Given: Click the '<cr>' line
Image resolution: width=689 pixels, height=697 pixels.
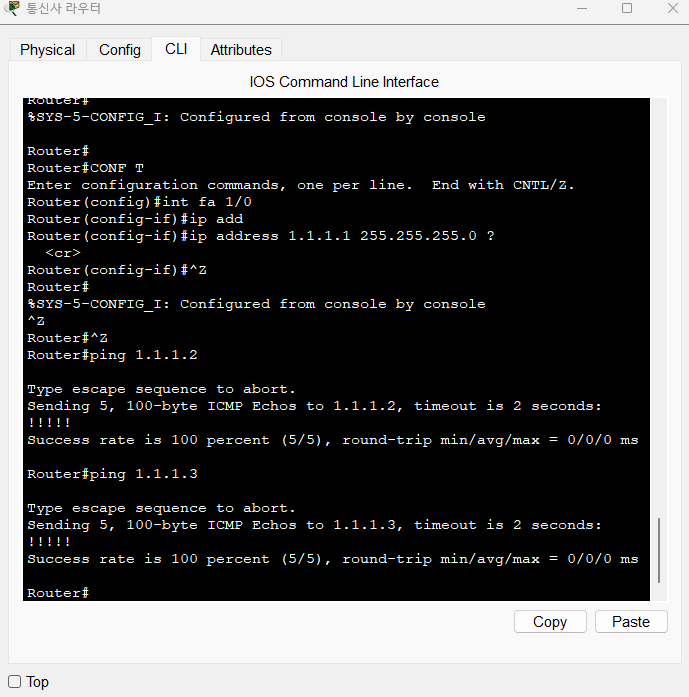Looking at the screenshot, I should click(x=63, y=253).
